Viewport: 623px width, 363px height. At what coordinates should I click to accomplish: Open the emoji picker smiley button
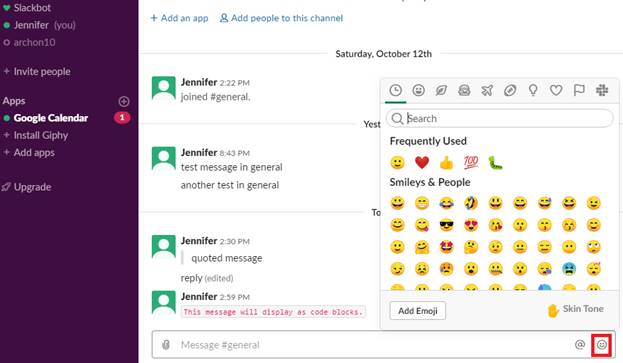point(602,345)
